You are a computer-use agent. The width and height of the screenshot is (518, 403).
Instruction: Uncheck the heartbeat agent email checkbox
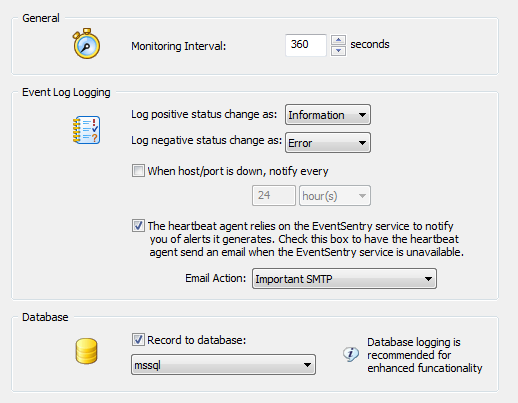click(x=138, y=226)
